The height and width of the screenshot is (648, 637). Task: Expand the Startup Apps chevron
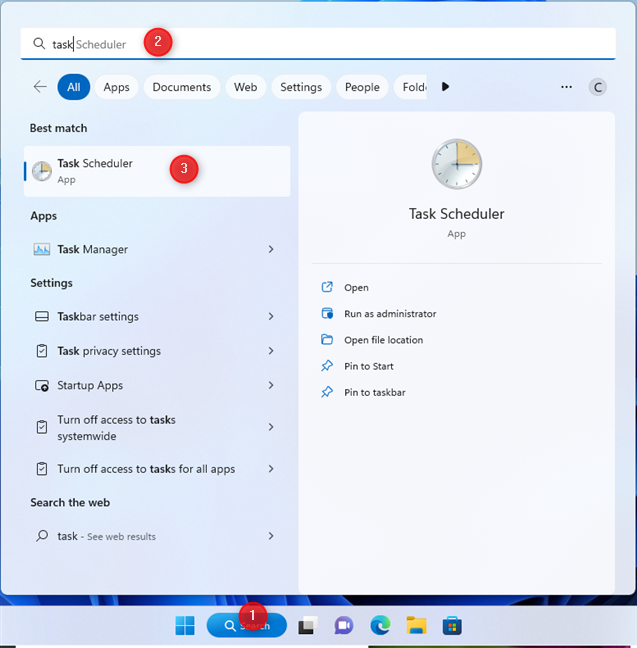(x=271, y=385)
